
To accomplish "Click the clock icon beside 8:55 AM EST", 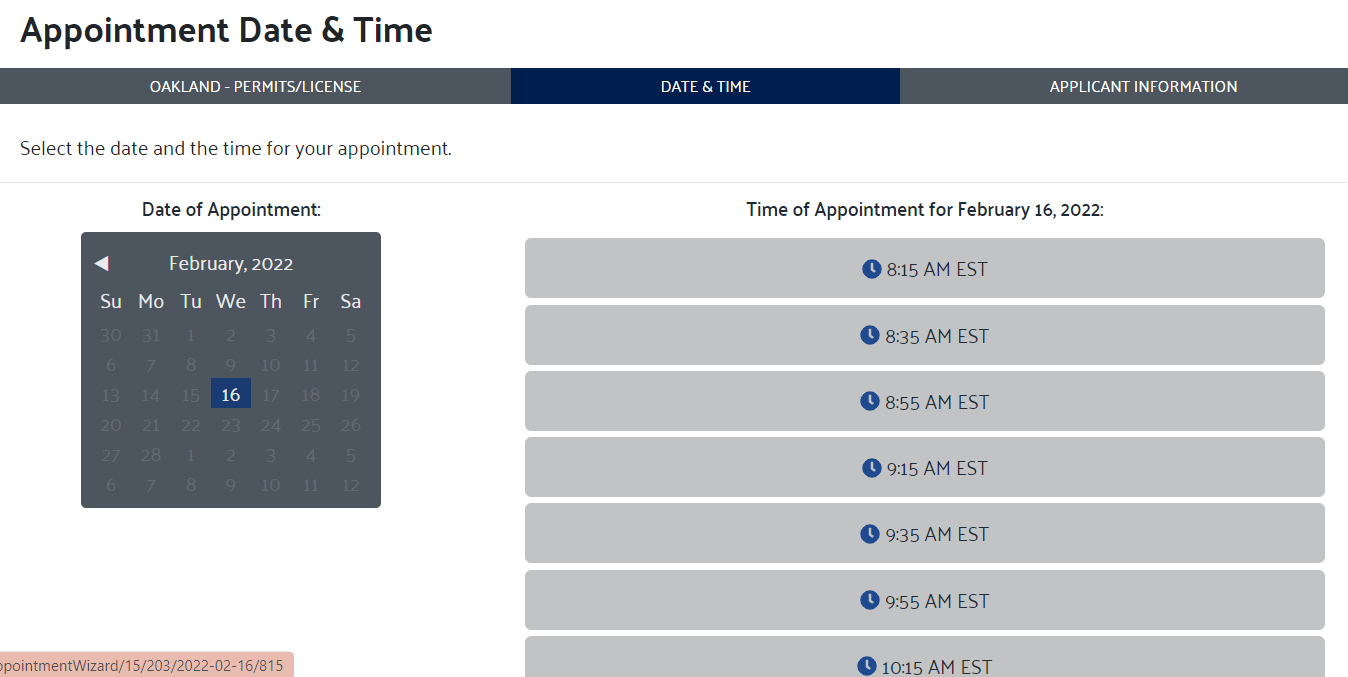I will pyautogui.click(x=870, y=401).
